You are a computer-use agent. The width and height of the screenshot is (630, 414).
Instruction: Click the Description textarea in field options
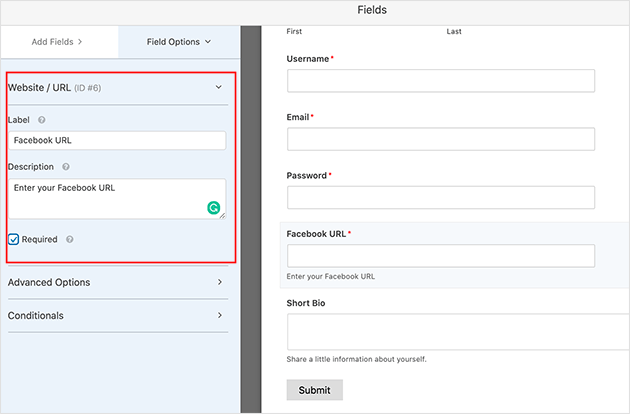[x=110, y=197]
